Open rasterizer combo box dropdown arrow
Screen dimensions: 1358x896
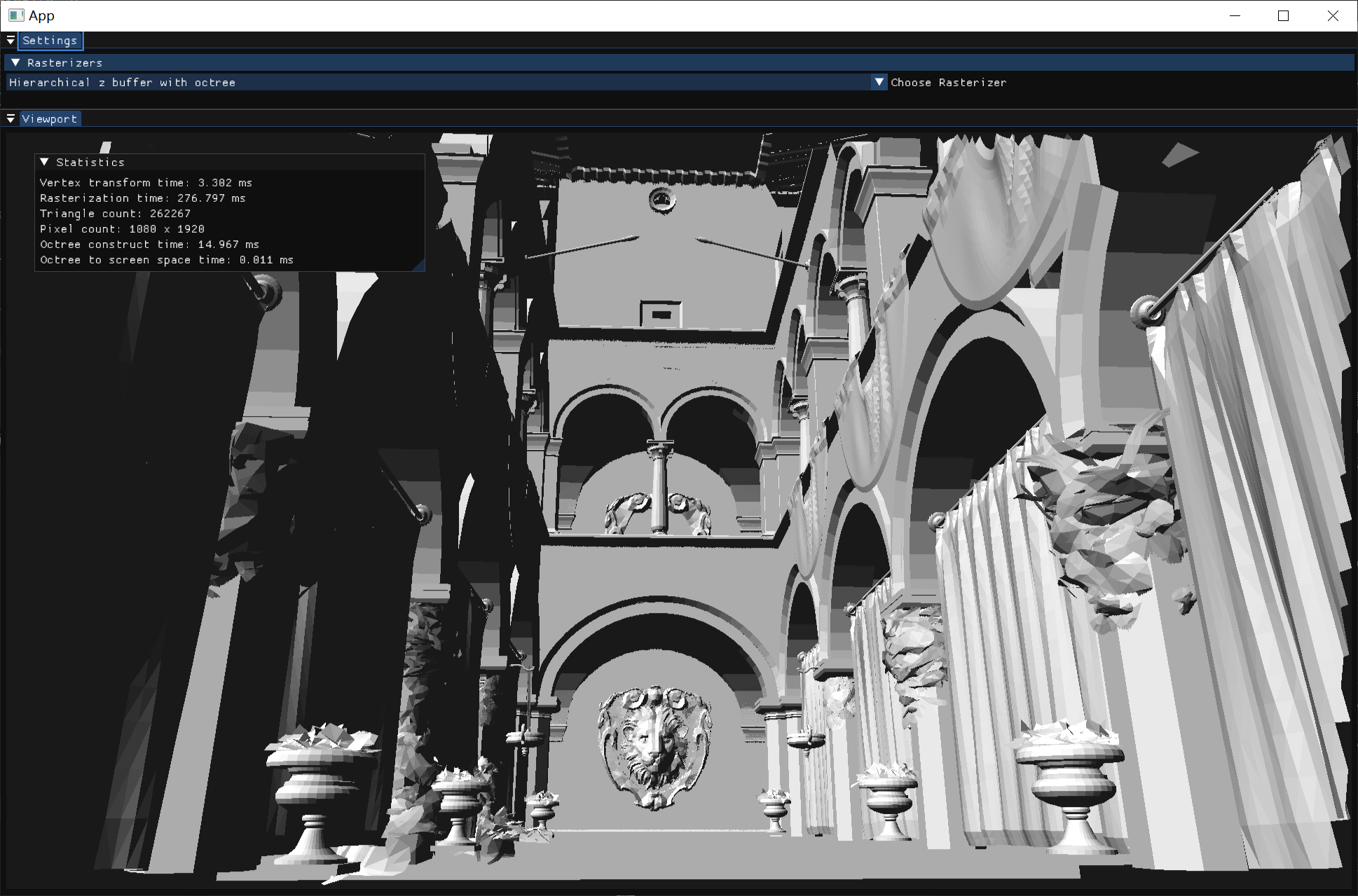click(x=879, y=83)
